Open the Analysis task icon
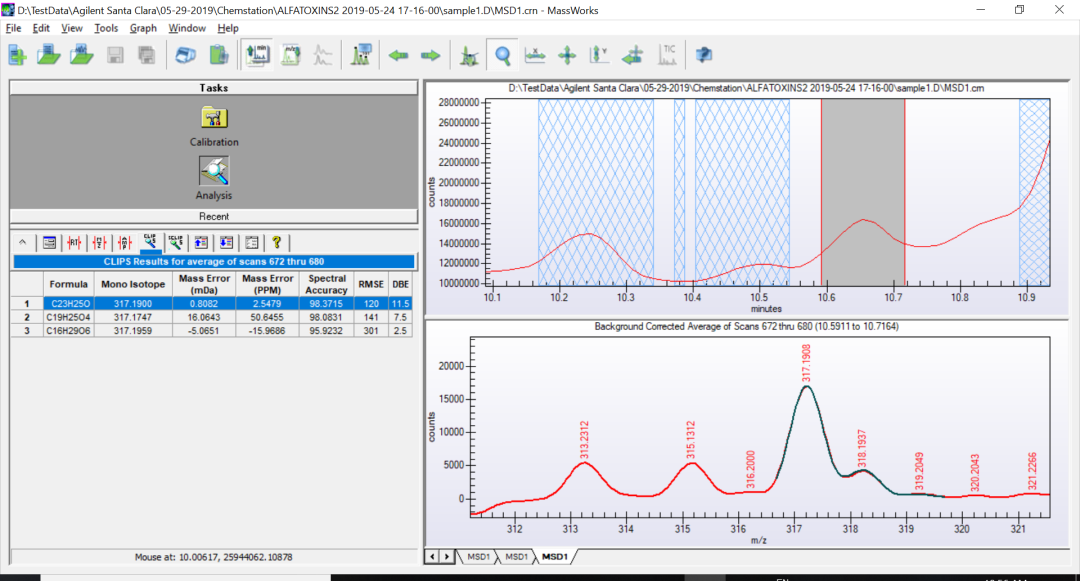Viewport: 1080px width, 581px height. point(214,171)
